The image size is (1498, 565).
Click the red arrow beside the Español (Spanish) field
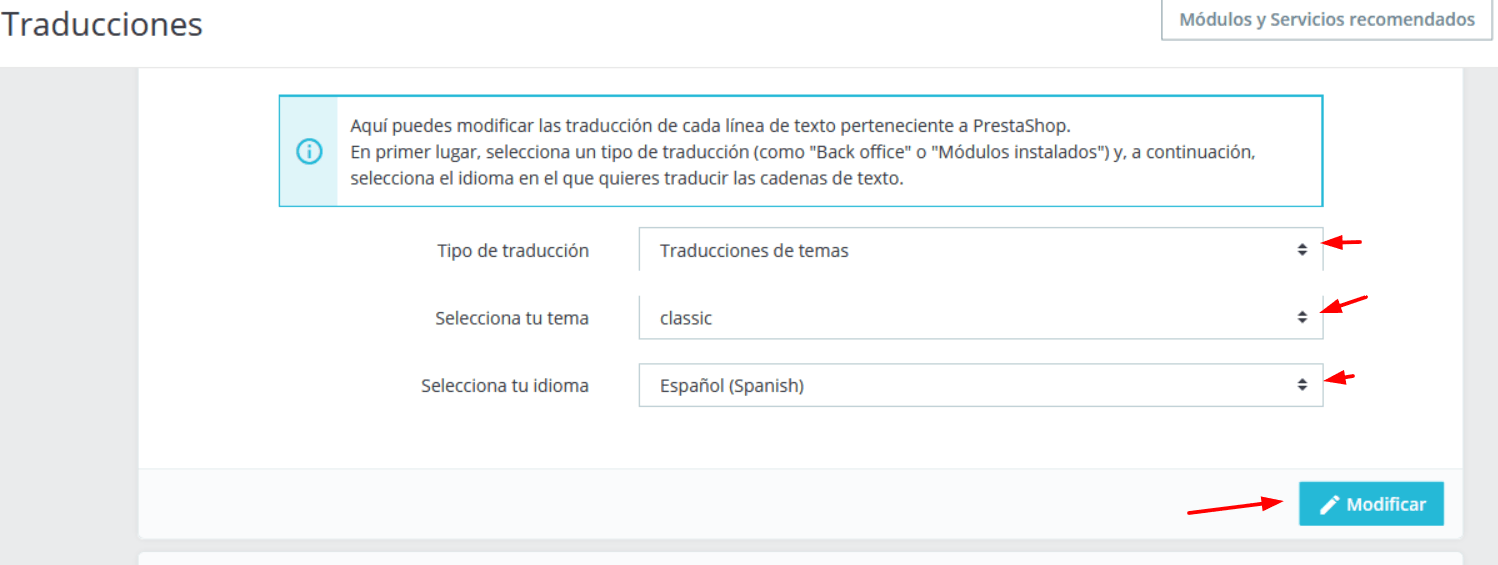1340,378
